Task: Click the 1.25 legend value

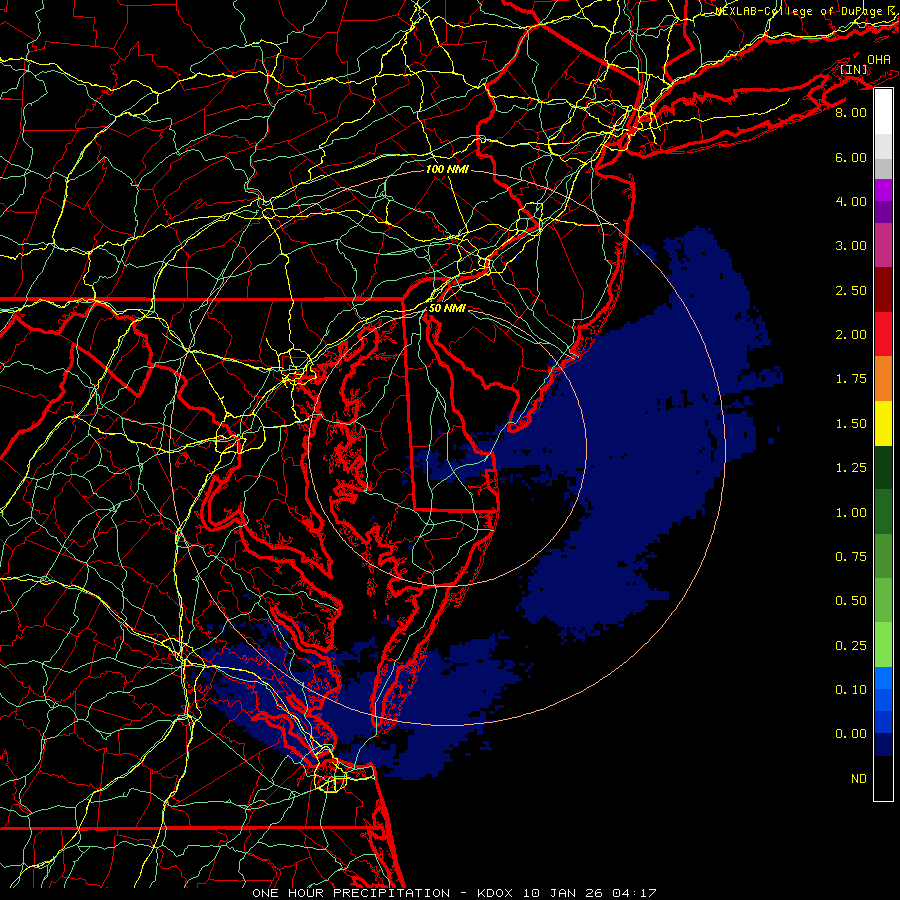Action: coord(851,468)
